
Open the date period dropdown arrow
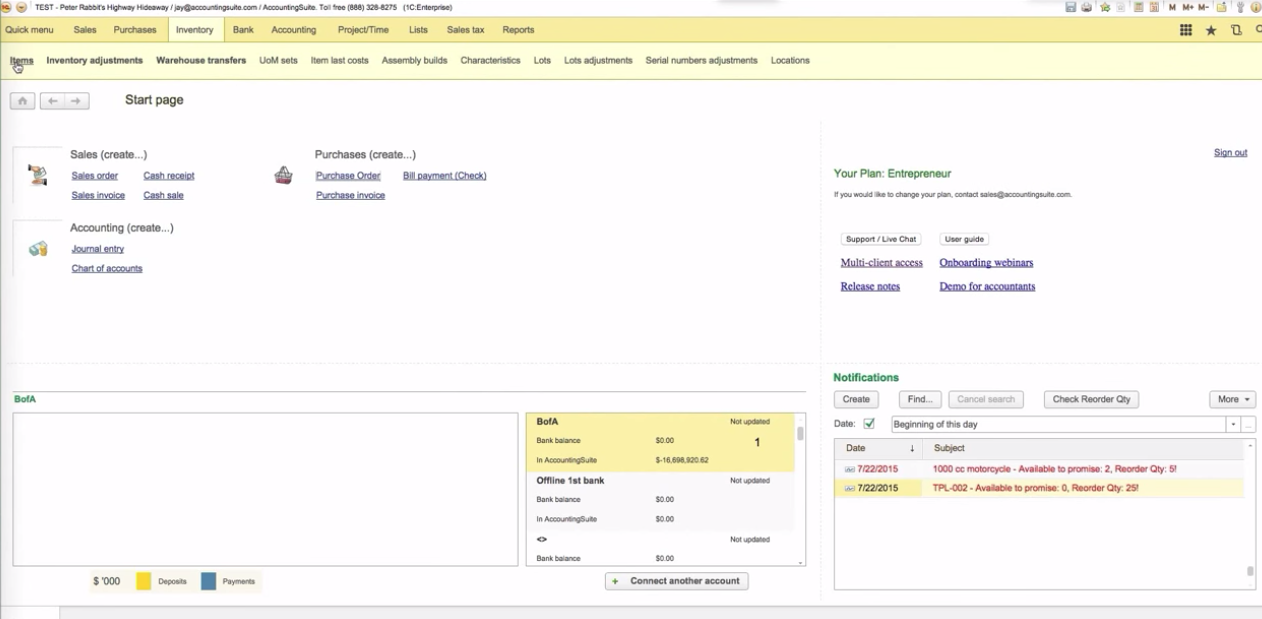pos(1232,425)
